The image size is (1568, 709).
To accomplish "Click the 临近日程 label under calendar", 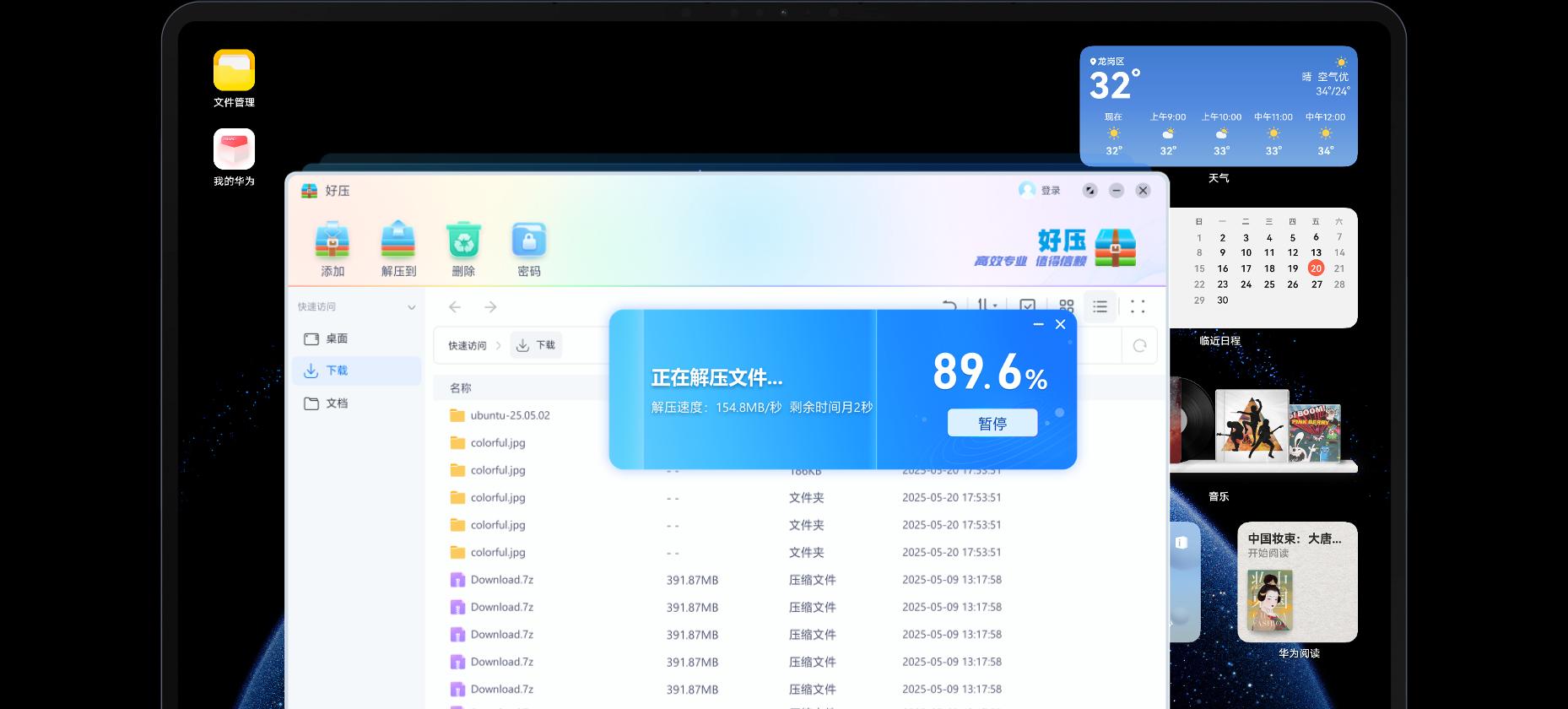I will pos(1219,341).
